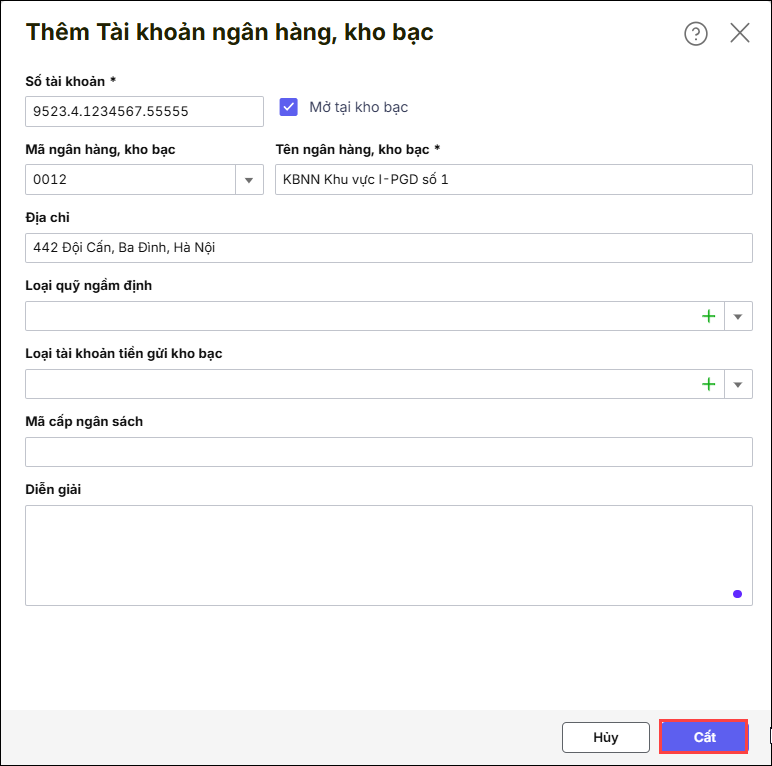Select the Tên ngân hàng, kho bạc field

coord(513,180)
